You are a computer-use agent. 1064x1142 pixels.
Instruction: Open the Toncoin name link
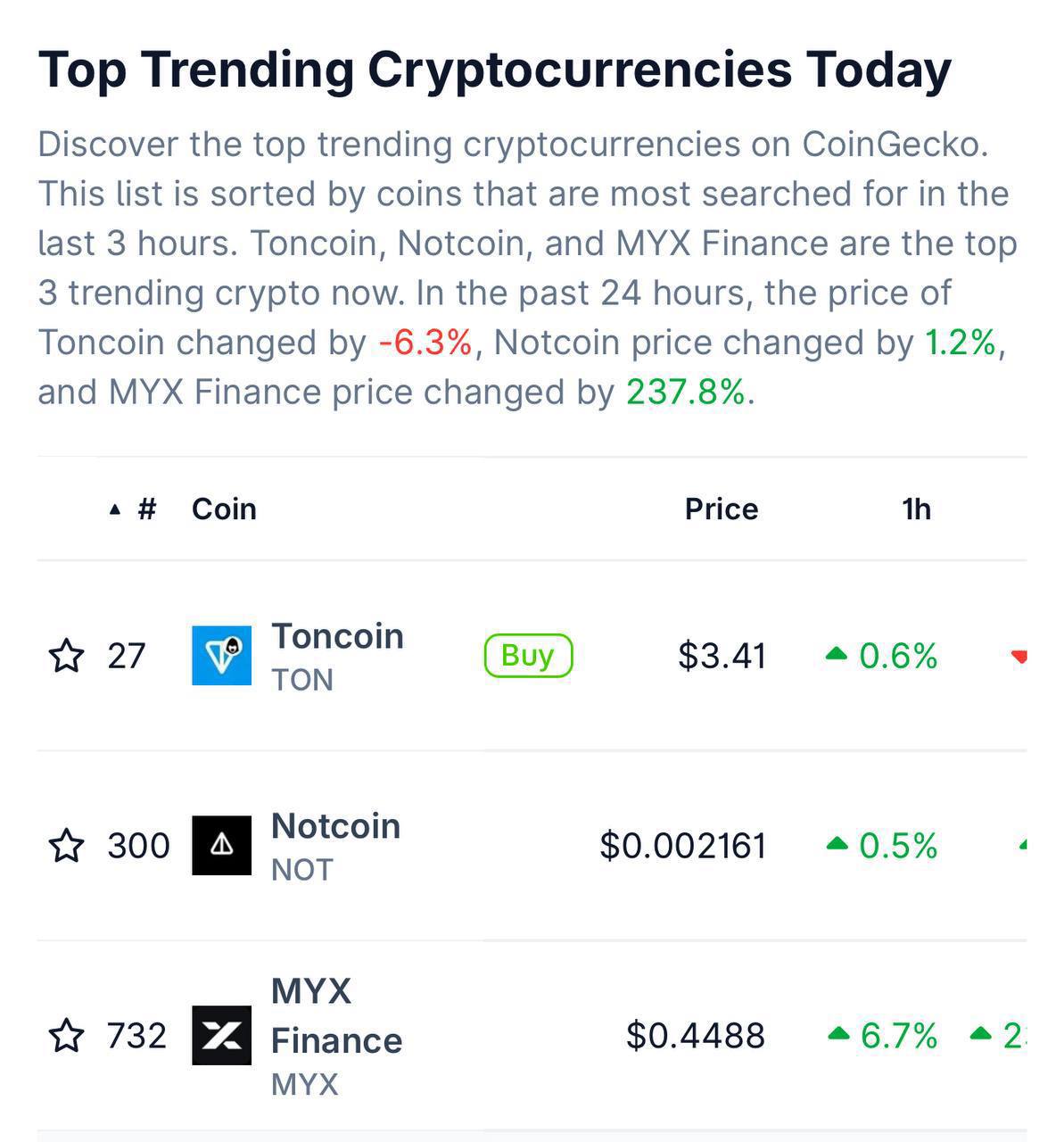(337, 637)
